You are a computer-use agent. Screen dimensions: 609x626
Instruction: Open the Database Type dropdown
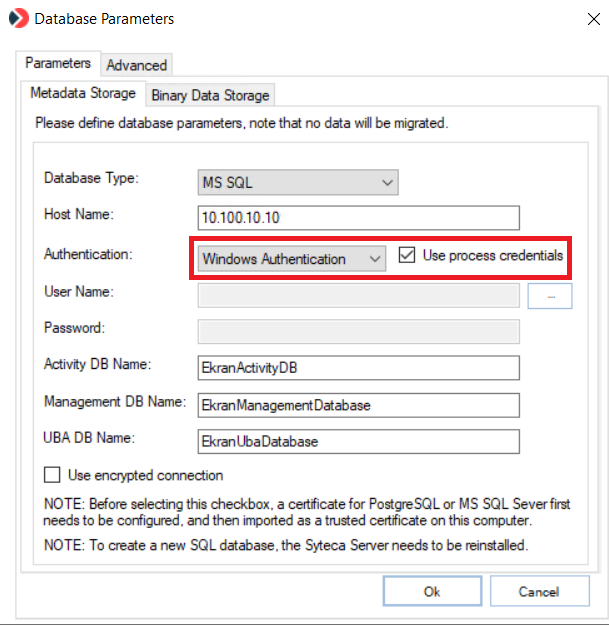pos(299,182)
